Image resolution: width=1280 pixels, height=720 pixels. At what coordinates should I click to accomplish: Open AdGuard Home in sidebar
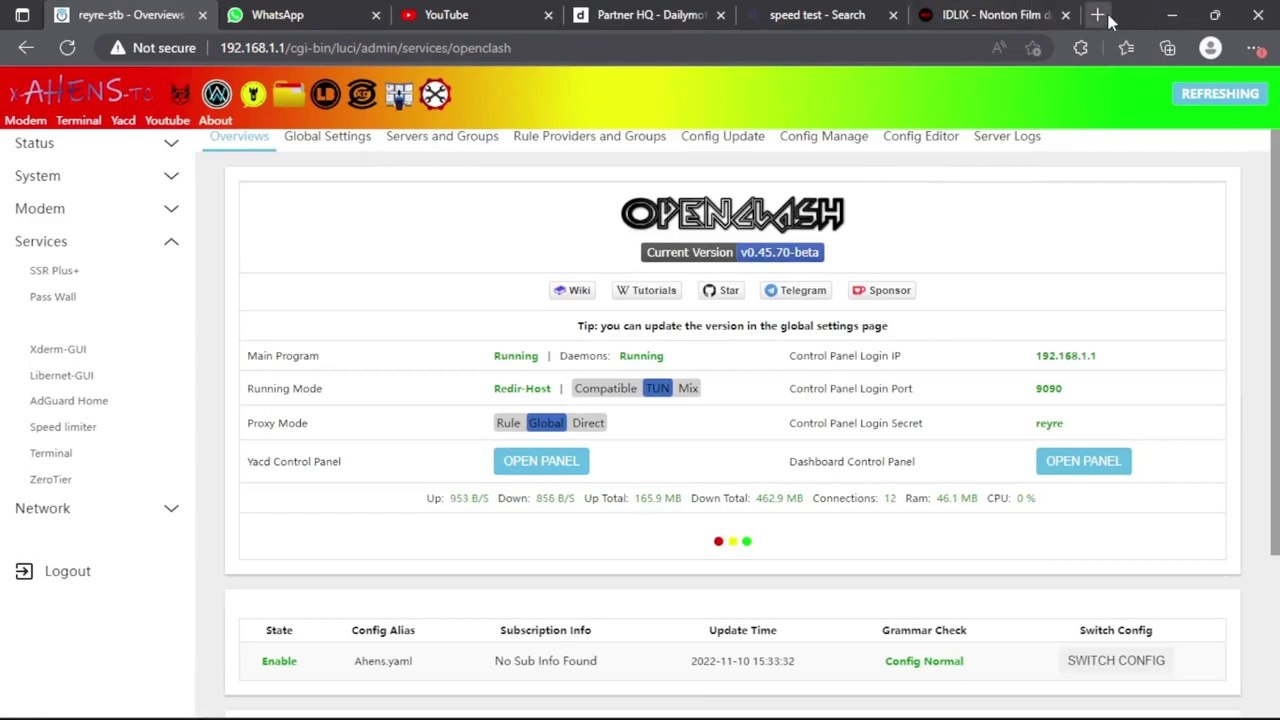click(69, 401)
